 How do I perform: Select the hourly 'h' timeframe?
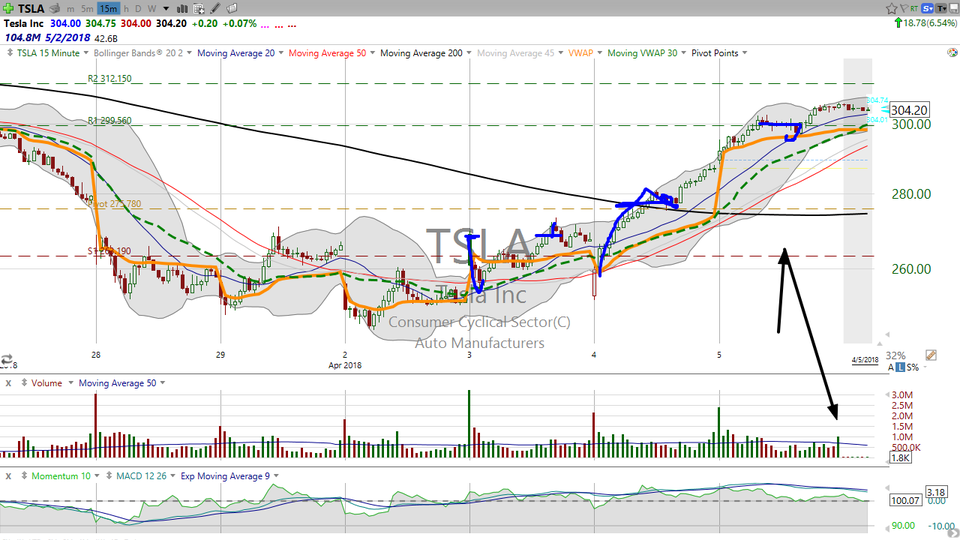click(x=126, y=9)
